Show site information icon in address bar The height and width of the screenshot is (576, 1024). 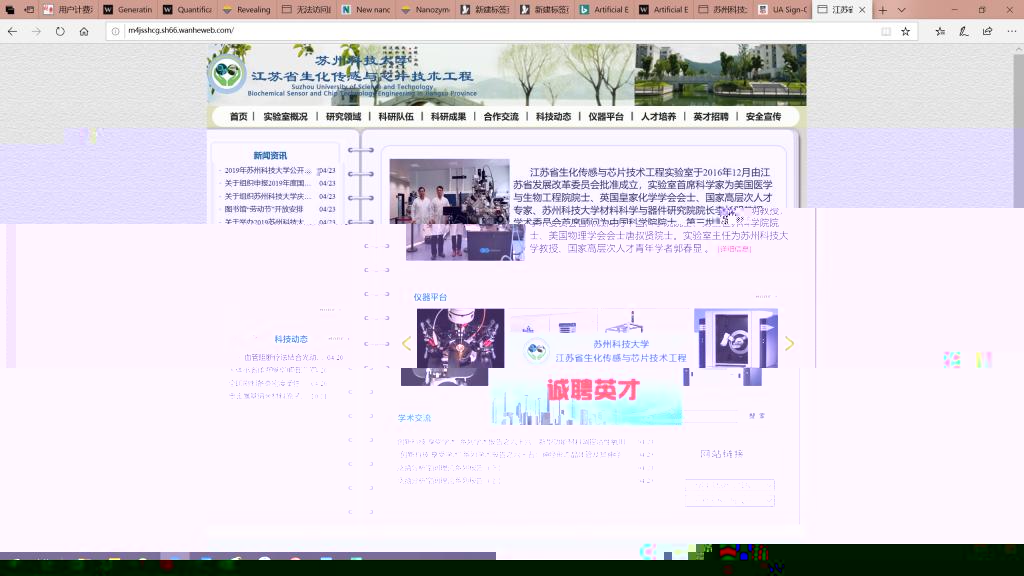click(x=116, y=31)
